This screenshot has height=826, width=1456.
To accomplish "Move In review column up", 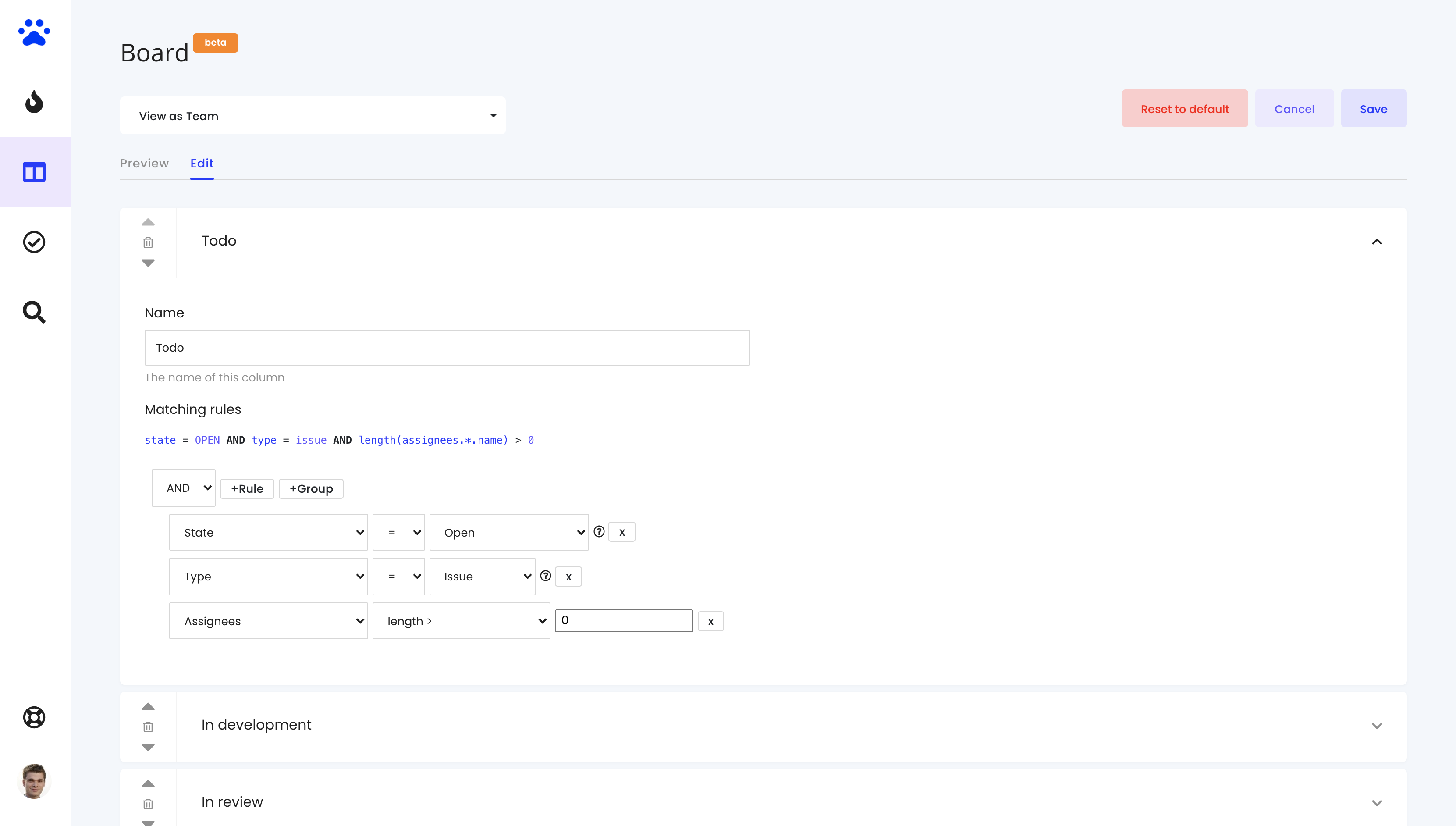I will coord(148,783).
